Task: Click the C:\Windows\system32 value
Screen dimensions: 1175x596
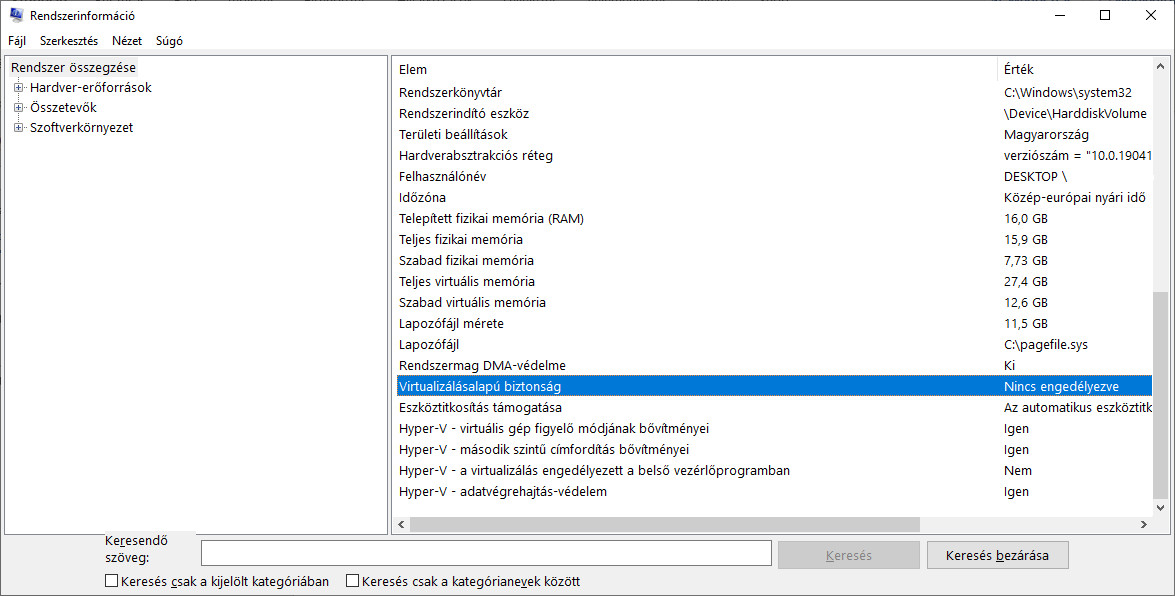Action: (1068, 93)
